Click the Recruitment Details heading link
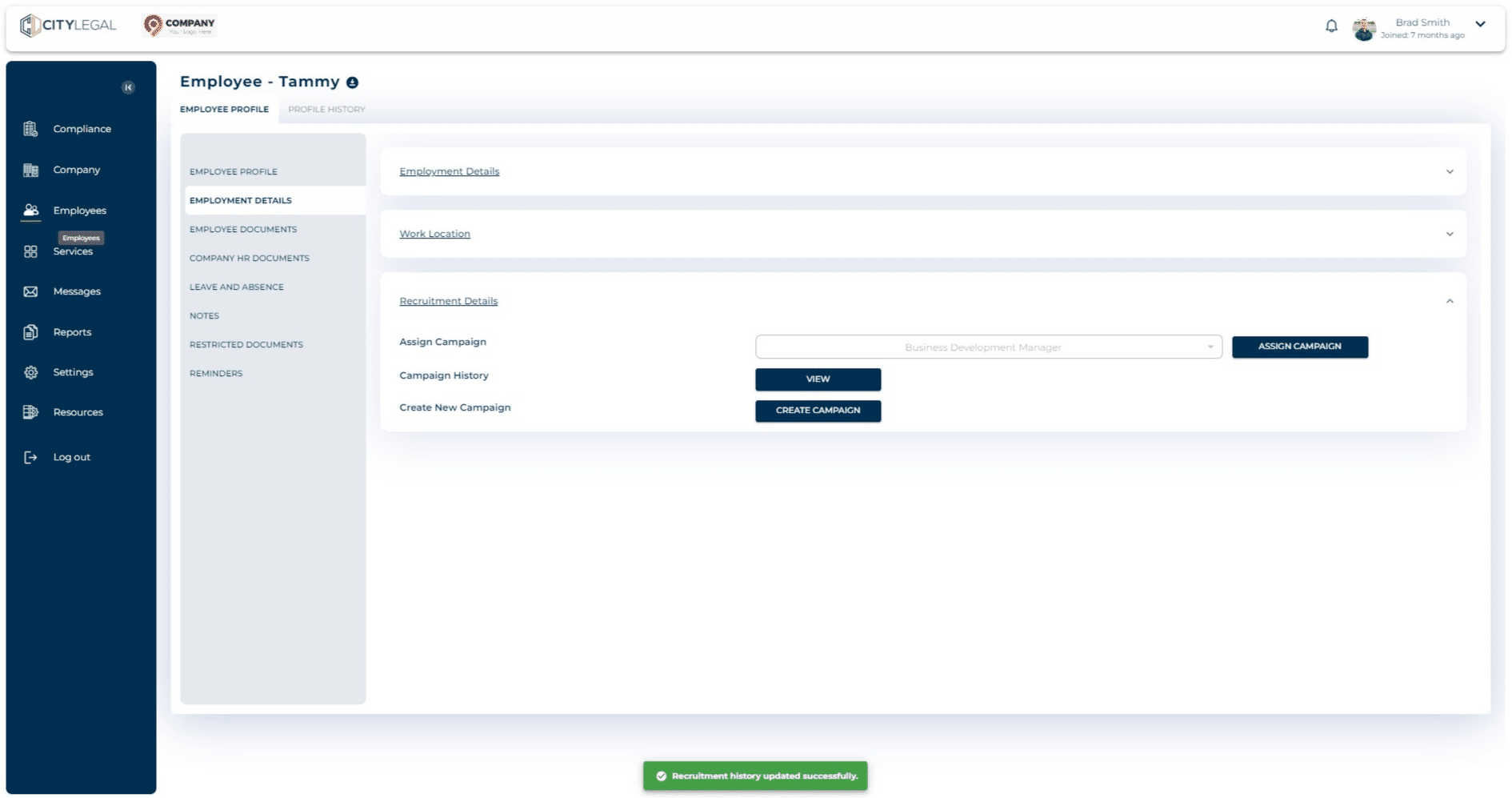 tap(448, 301)
